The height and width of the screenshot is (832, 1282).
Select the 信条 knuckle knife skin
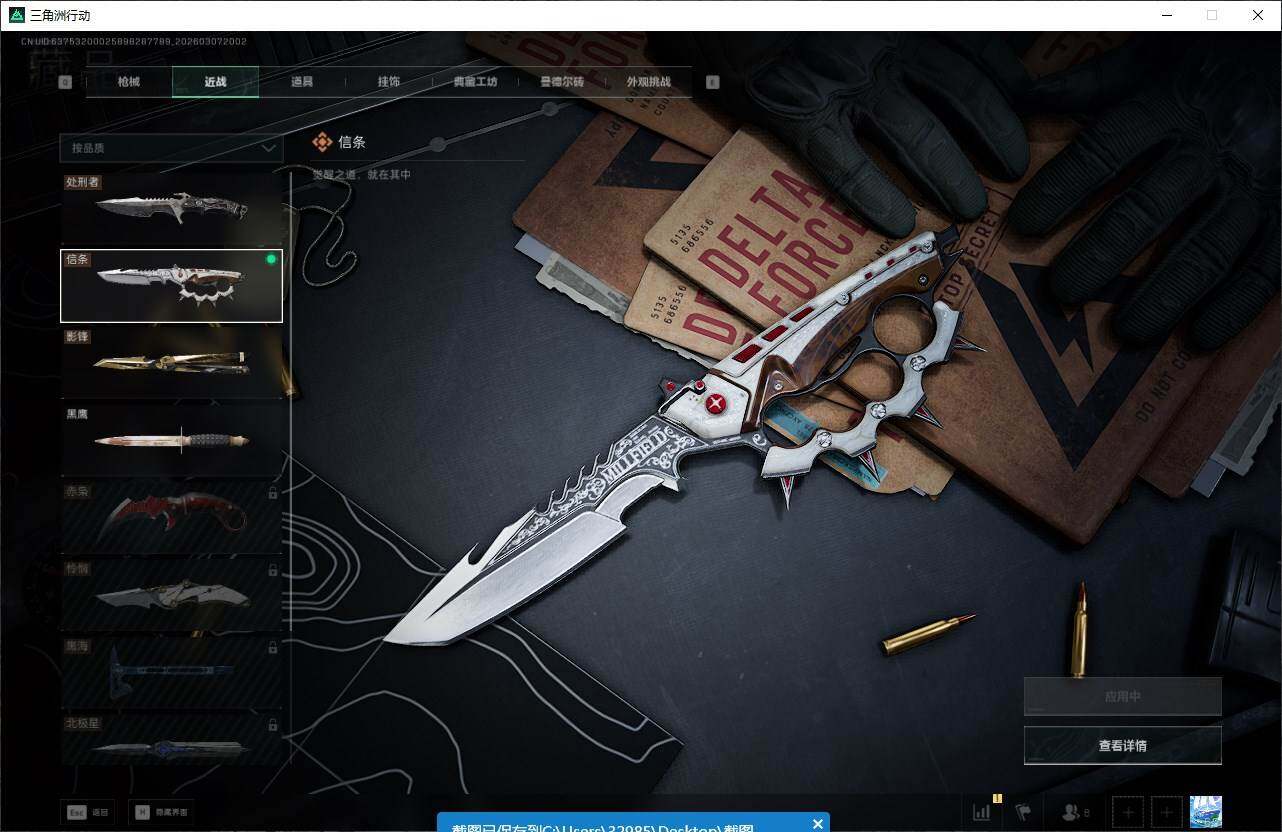[x=171, y=286]
